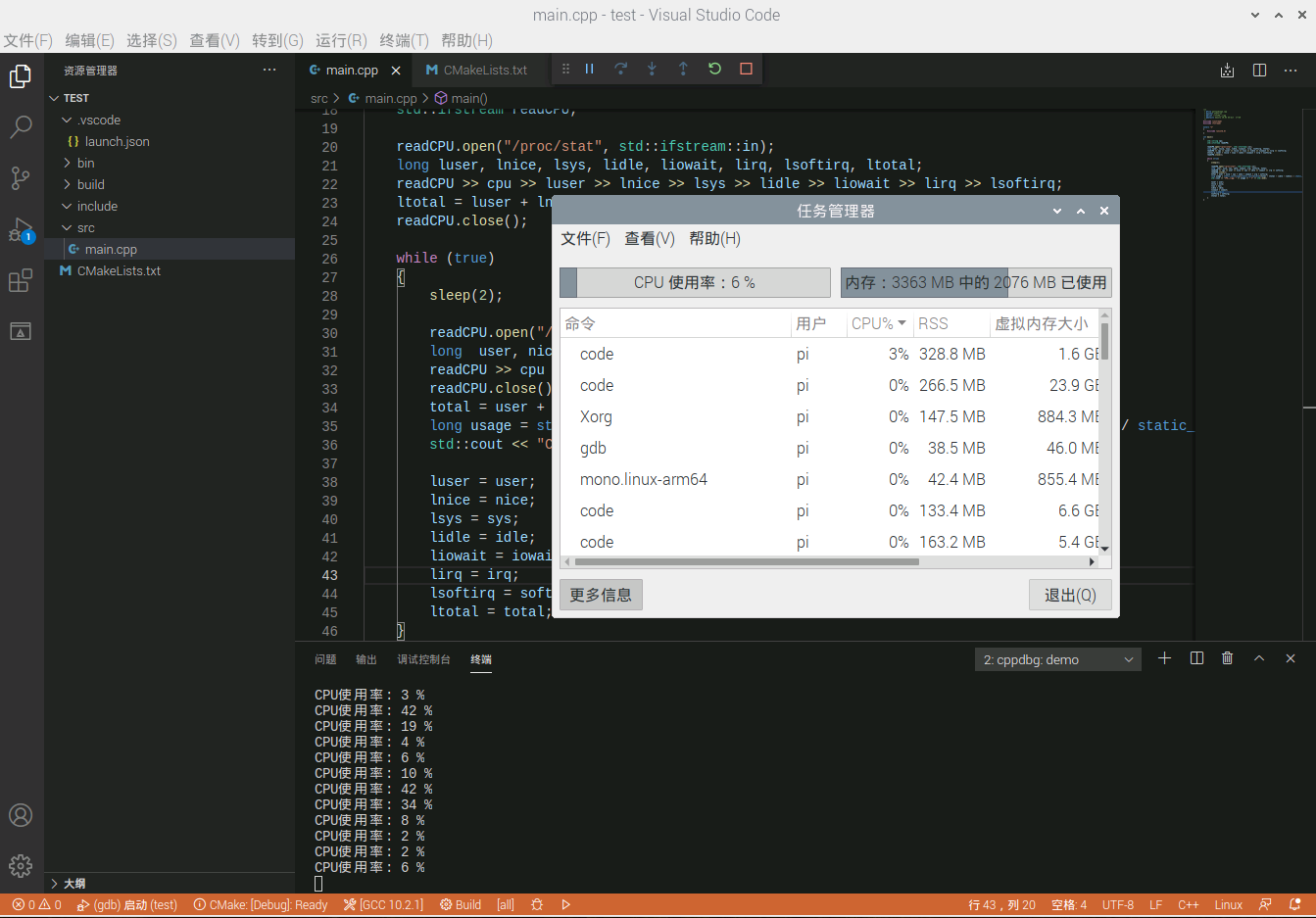
Task: Open the Search view in activity bar
Action: (x=21, y=127)
